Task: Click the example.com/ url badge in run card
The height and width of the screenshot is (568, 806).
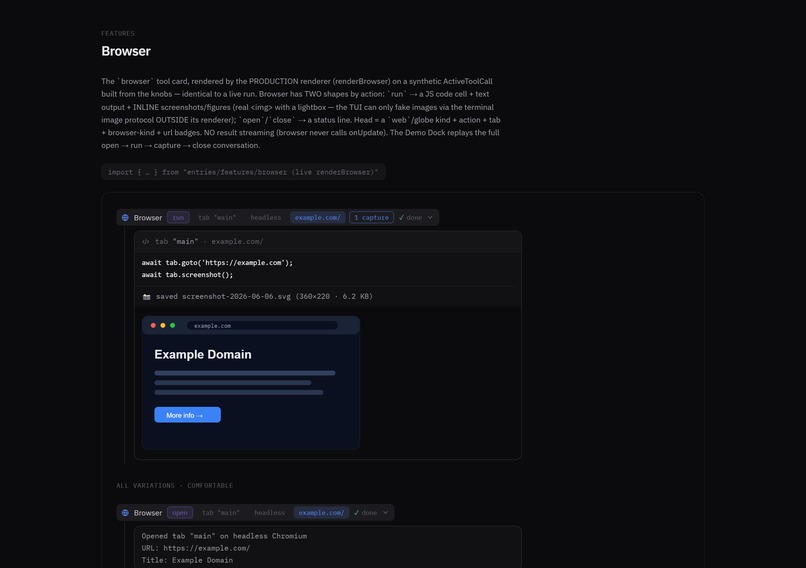Action: pos(318,217)
